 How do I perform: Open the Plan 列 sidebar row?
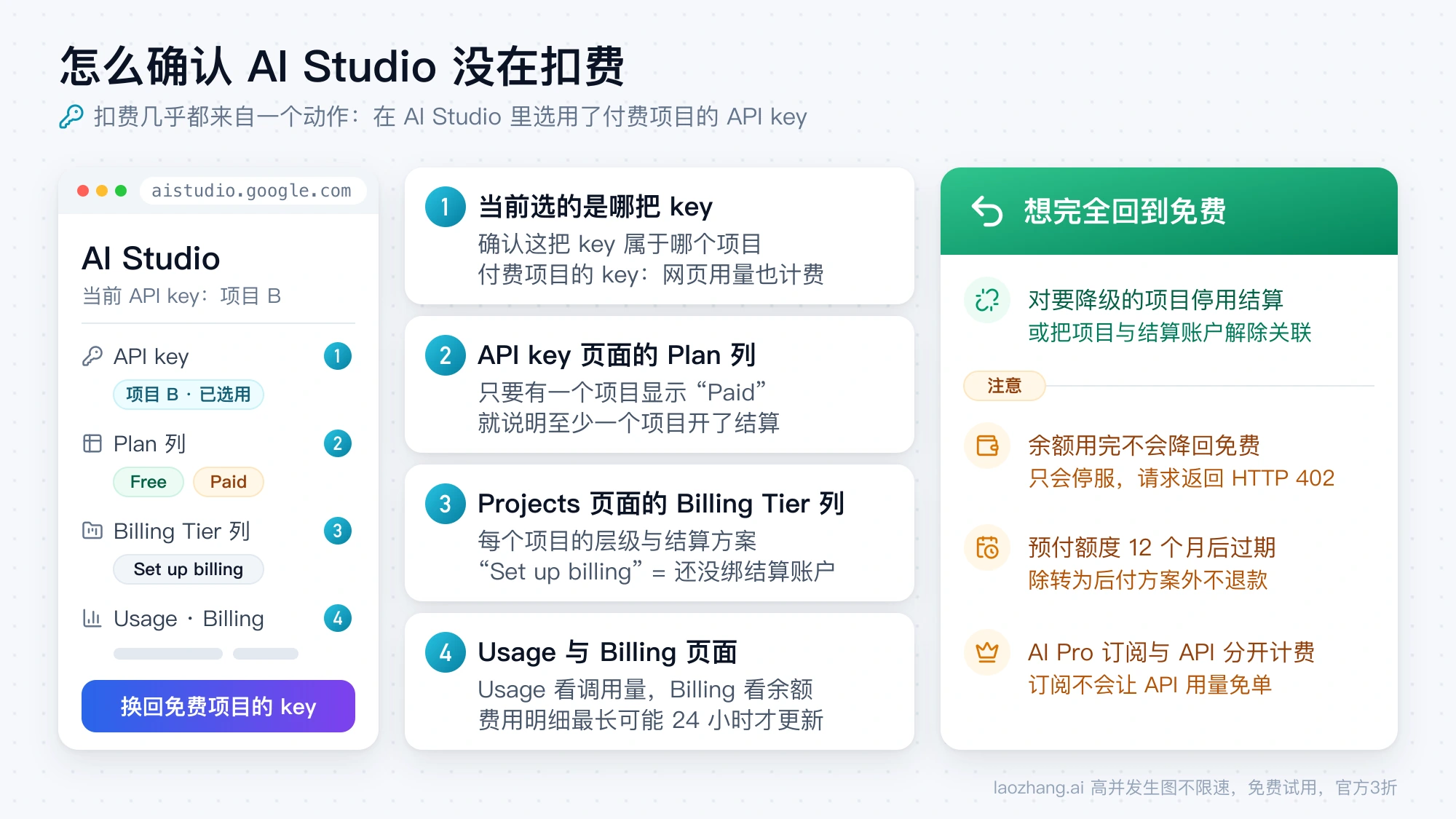pos(218,443)
